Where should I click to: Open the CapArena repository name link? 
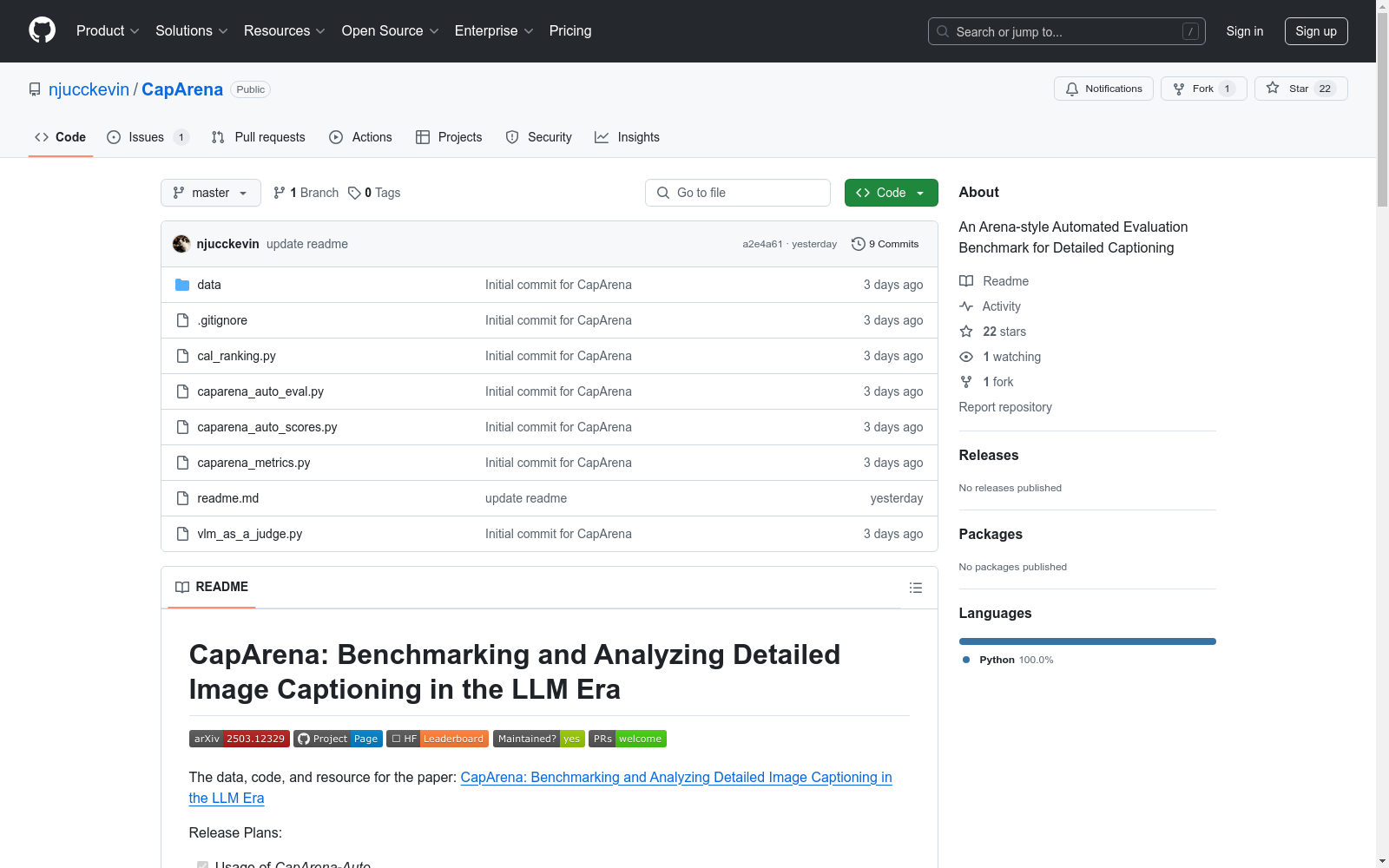[182, 89]
